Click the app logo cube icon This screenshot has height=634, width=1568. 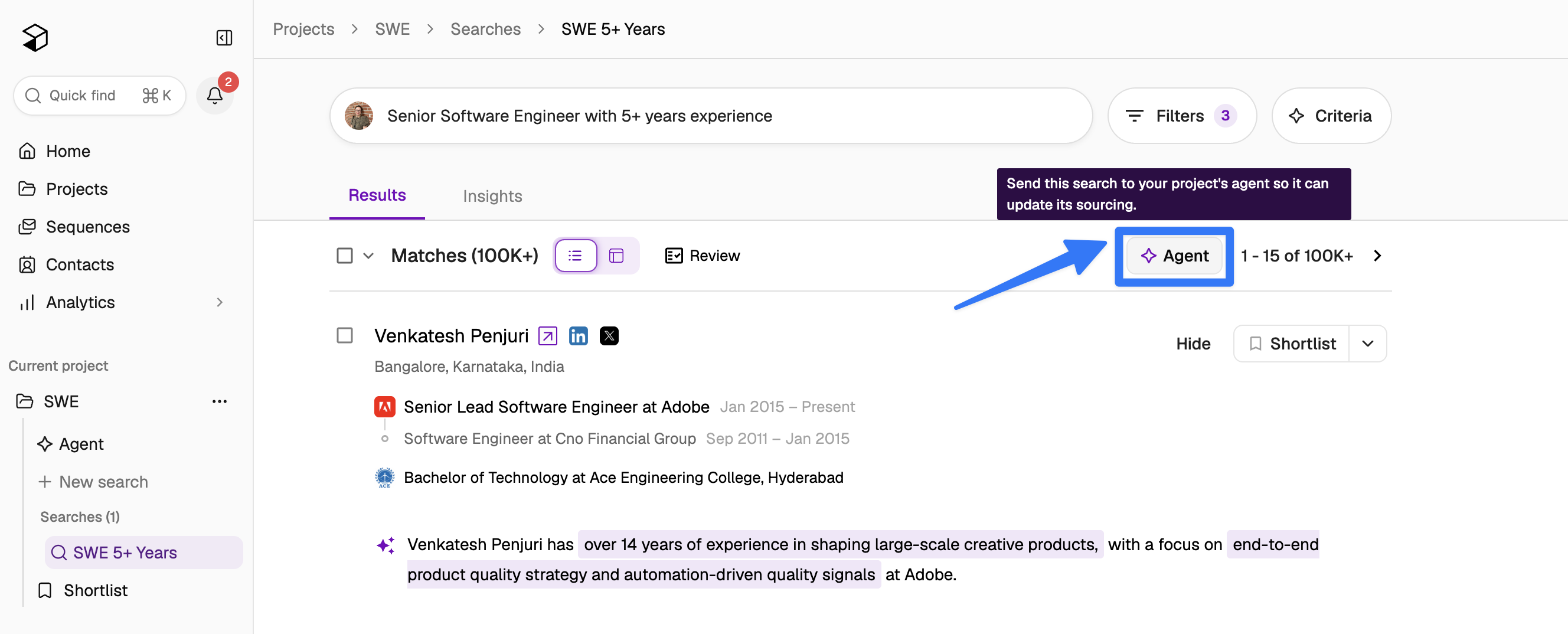tap(35, 38)
